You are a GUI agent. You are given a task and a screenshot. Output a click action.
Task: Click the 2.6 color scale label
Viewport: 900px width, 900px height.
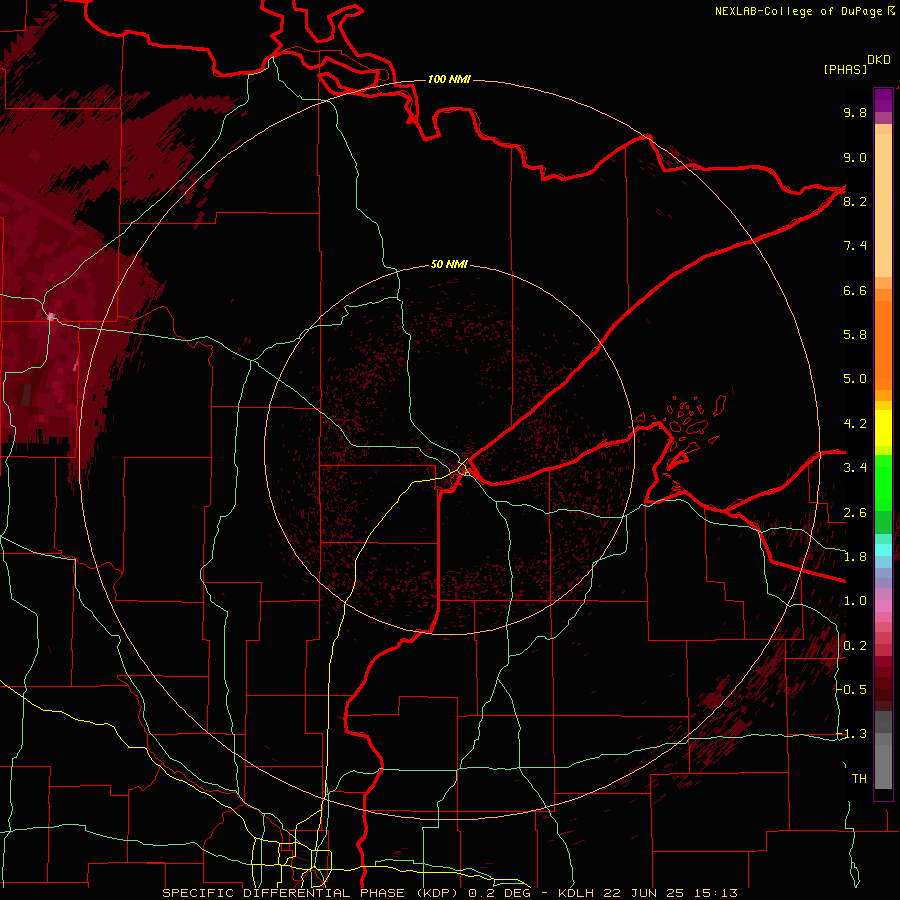855,513
